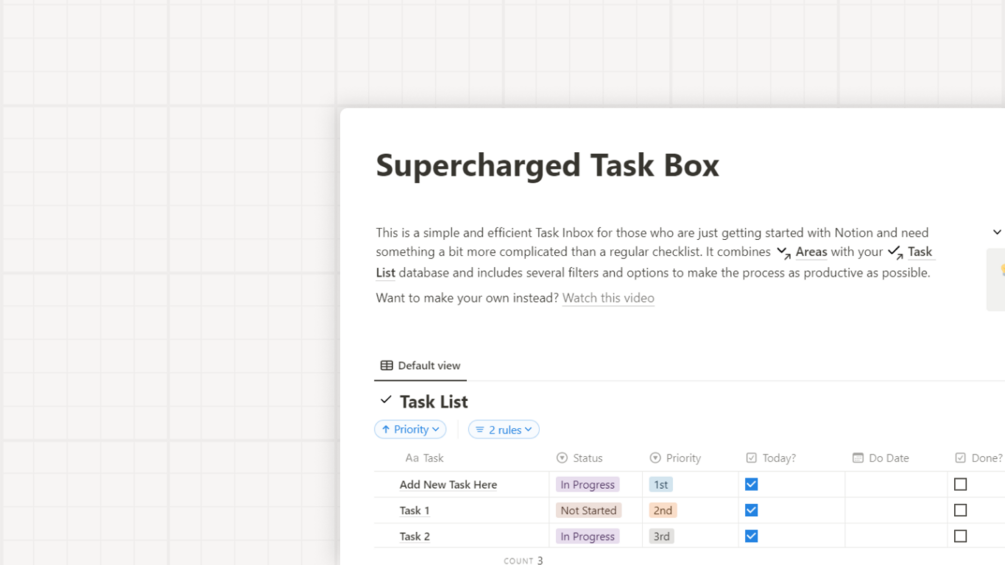Click the Status column select icon
The image size is (1005, 565).
click(562, 457)
